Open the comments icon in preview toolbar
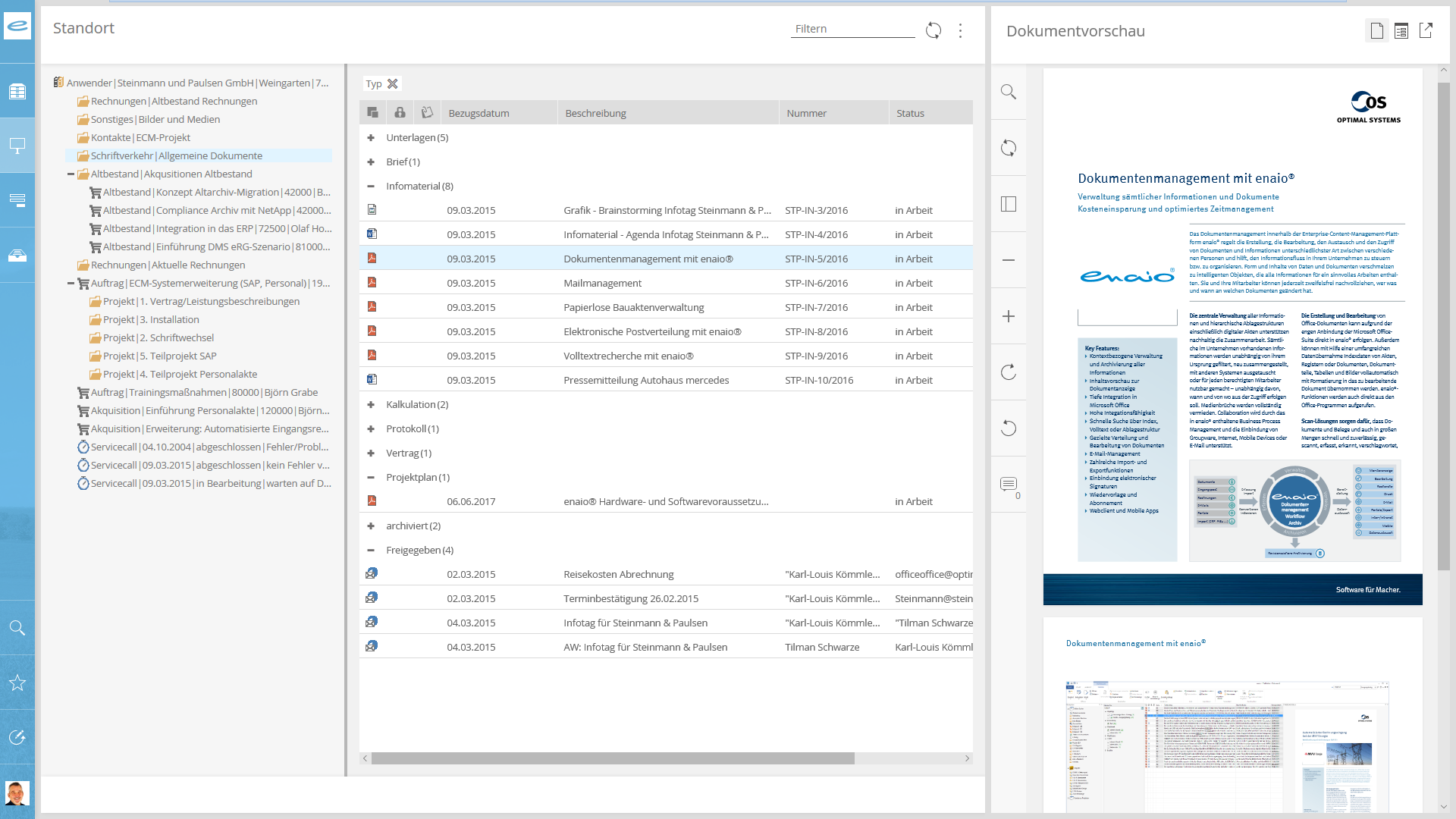This screenshot has width=1456, height=819. click(1008, 484)
